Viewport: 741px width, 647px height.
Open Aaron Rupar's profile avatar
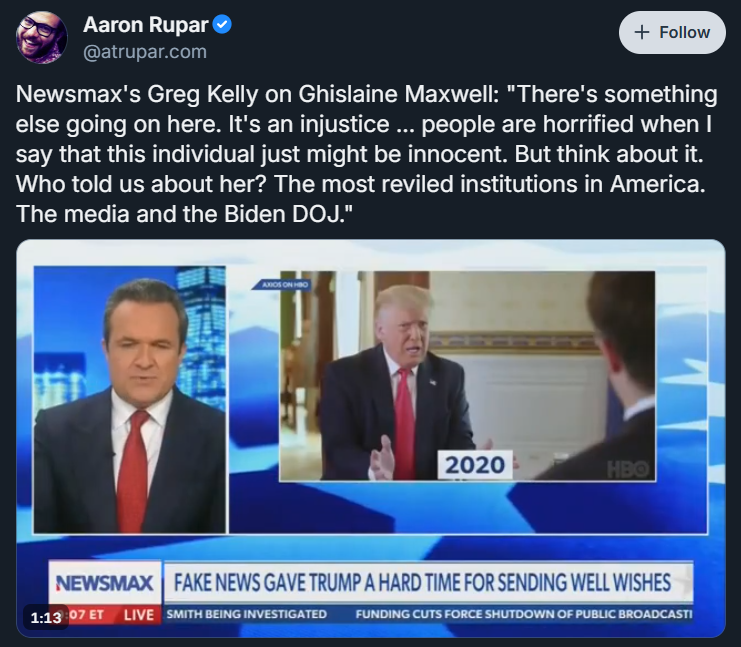41,38
